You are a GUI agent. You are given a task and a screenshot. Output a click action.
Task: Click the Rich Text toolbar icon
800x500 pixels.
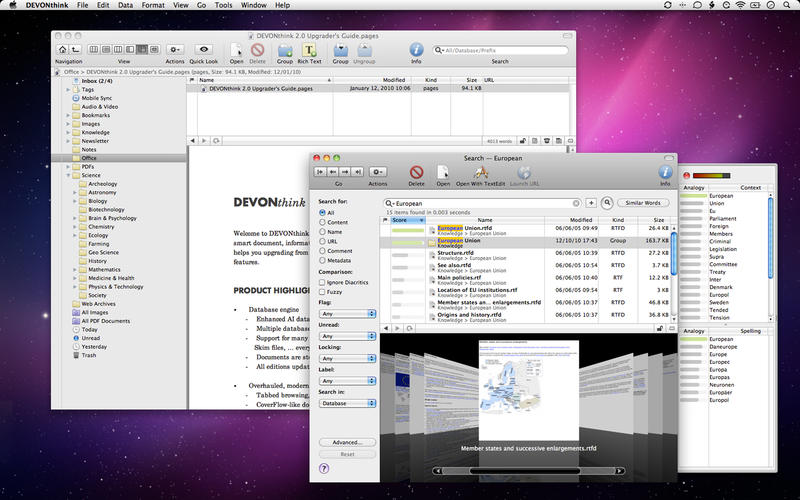(310, 48)
